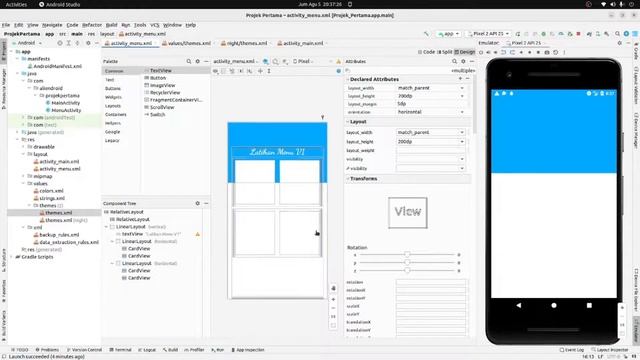Open Palette panel gear settings

pyautogui.click(x=198, y=61)
